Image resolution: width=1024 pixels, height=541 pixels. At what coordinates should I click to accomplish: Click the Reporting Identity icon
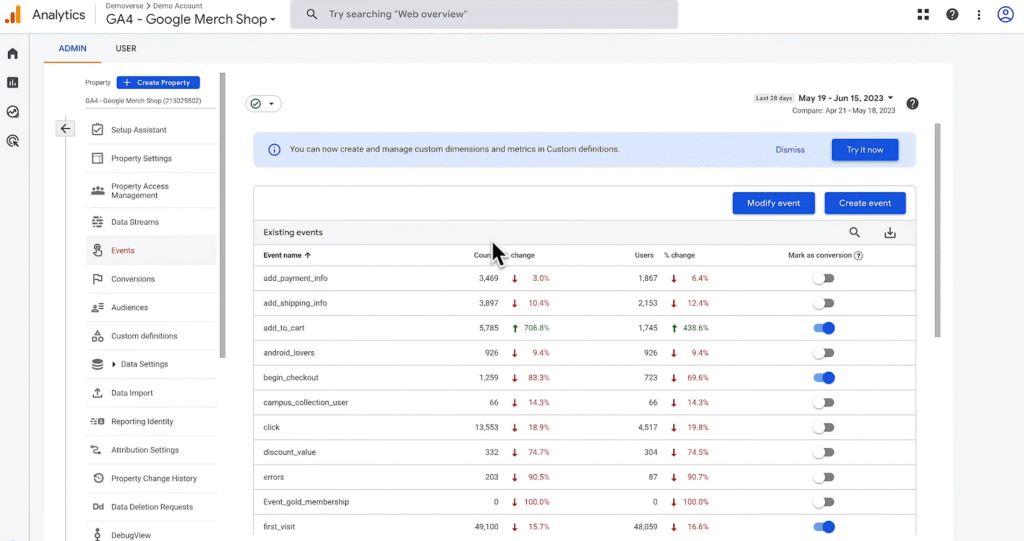pos(97,421)
